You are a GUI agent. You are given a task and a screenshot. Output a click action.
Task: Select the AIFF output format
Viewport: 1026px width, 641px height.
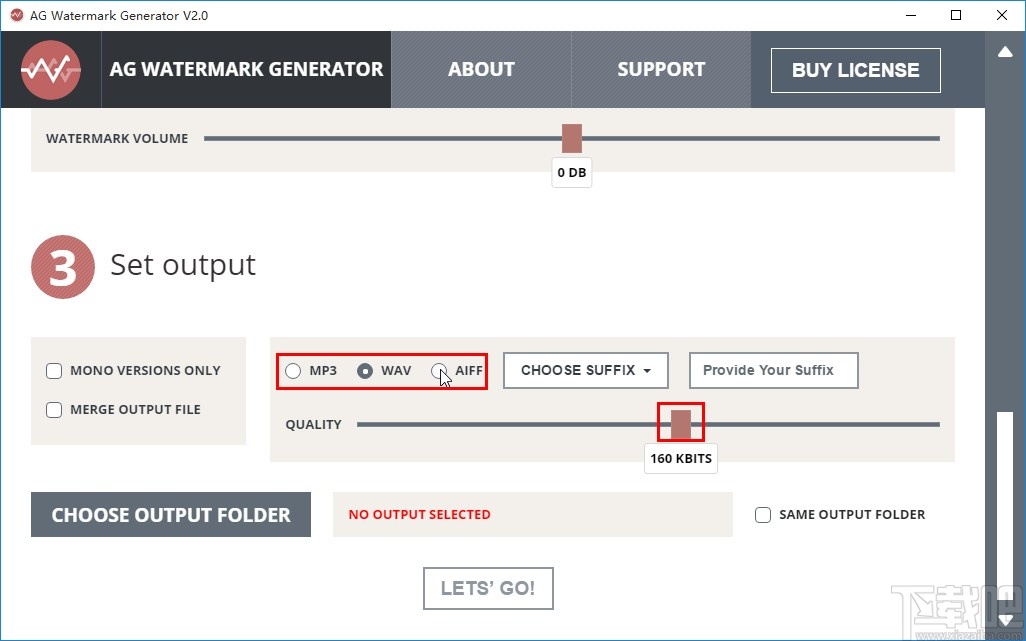[x=439, y=371]
